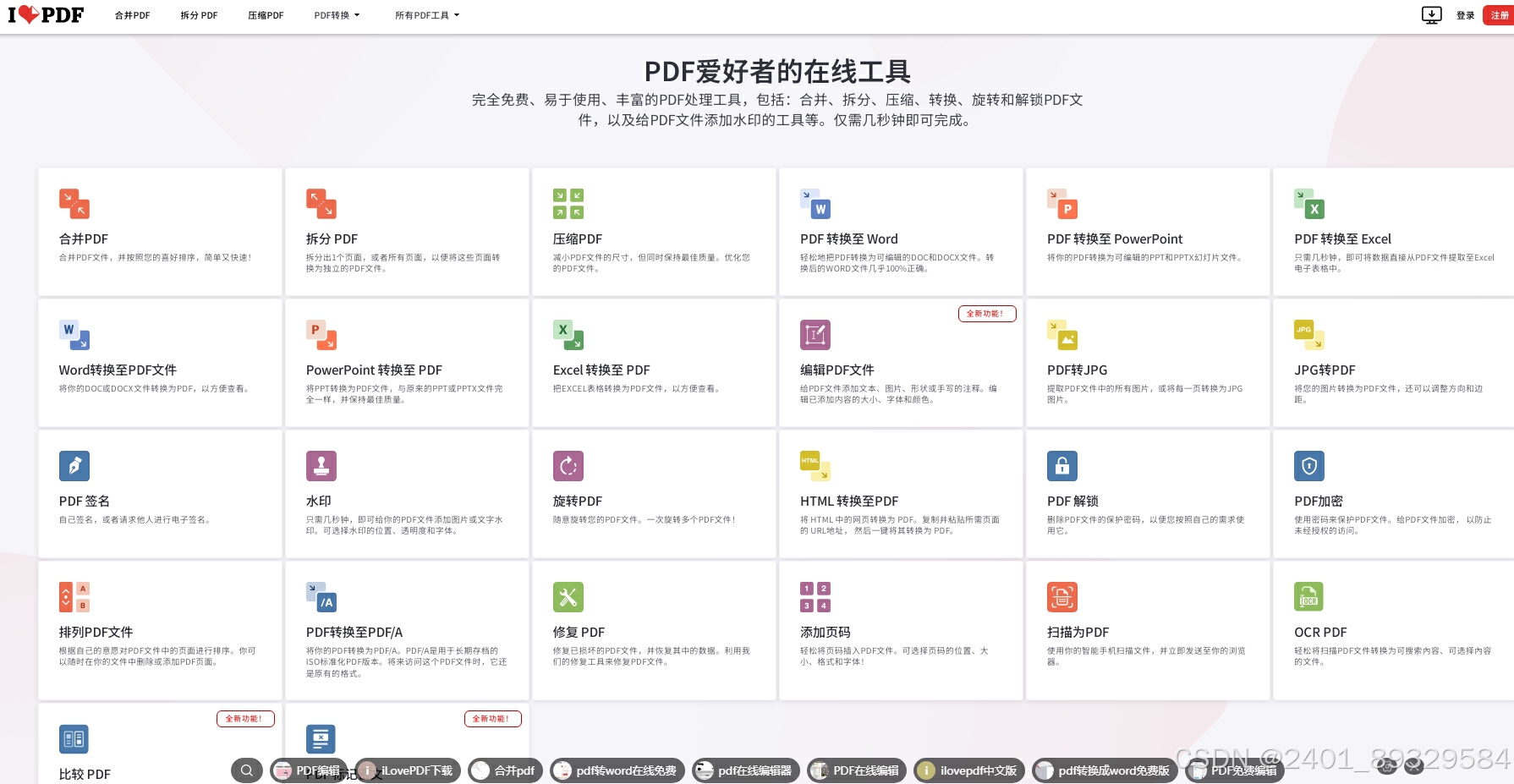The width and height of the screenshot is (1514, 784).
Task: Open the OCR PDF card title link
Action: (x=1320, y=633)
